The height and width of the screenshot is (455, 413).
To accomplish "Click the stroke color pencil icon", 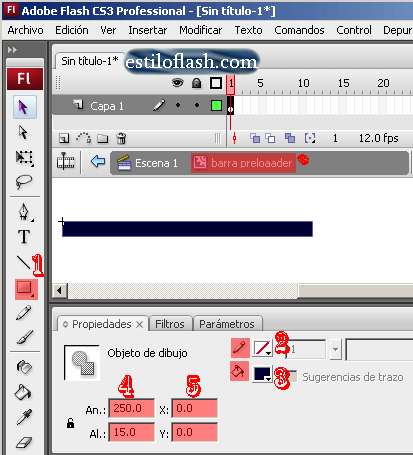I will pyautogui.click(x=240, y=348).
